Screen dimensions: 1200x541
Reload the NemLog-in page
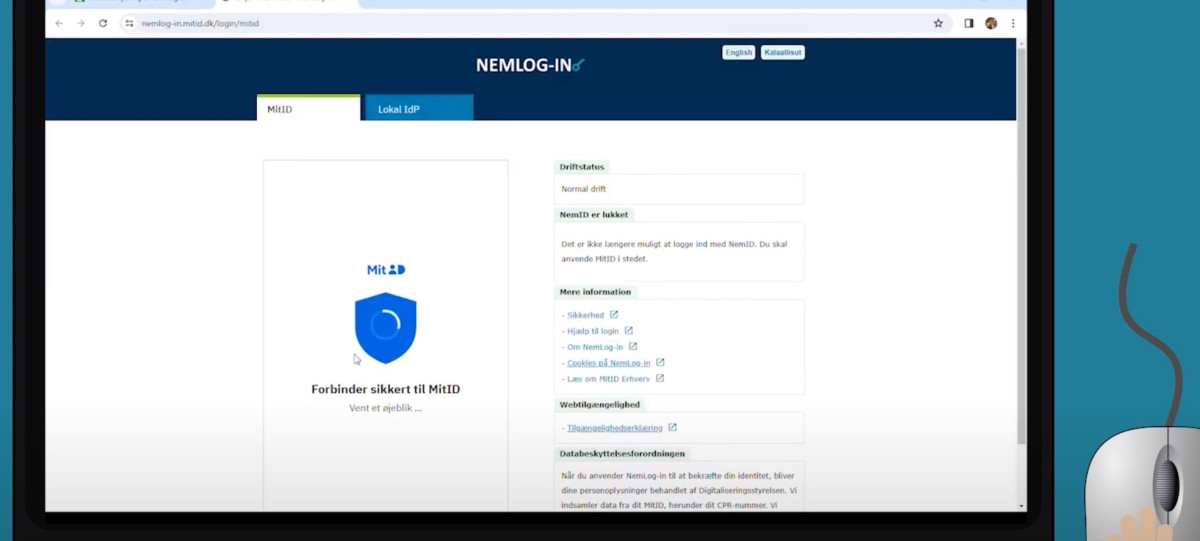[x=103, y=23]
